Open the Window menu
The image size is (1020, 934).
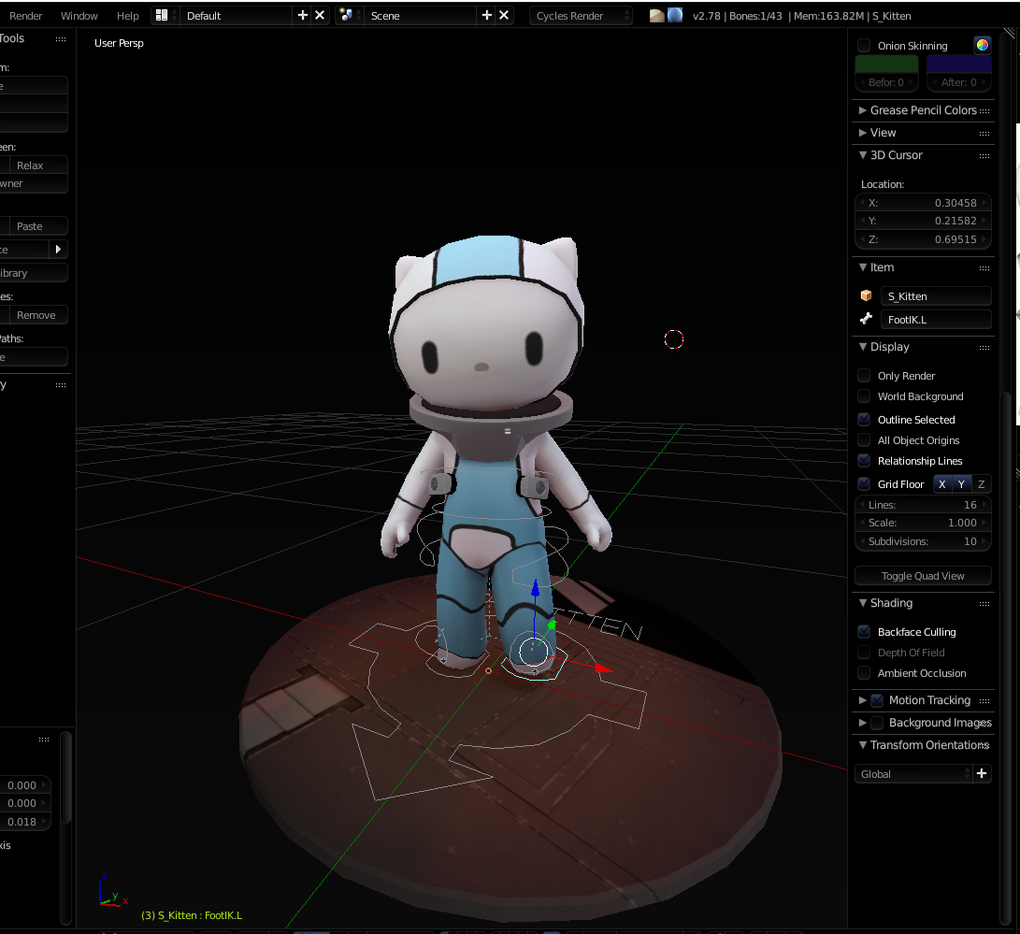[x=79, y=16]
